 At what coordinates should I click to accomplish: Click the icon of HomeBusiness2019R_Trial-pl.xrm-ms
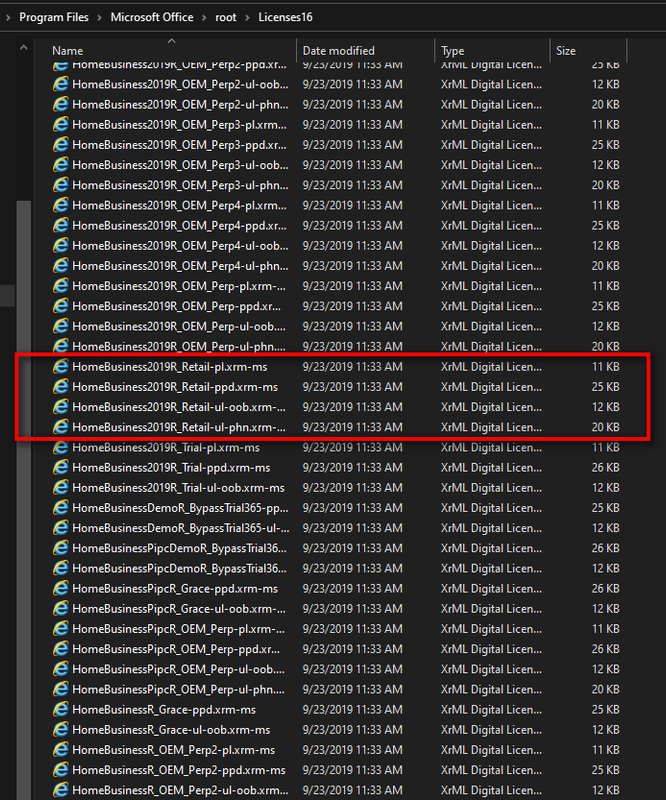point(61,447)
